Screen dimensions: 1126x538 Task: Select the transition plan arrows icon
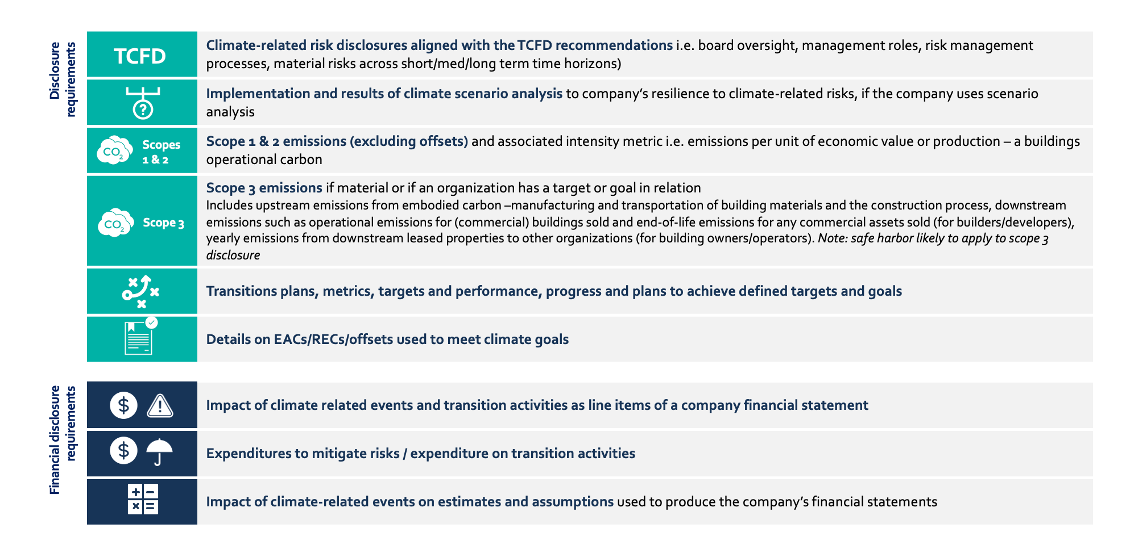[x=141, y=291]
